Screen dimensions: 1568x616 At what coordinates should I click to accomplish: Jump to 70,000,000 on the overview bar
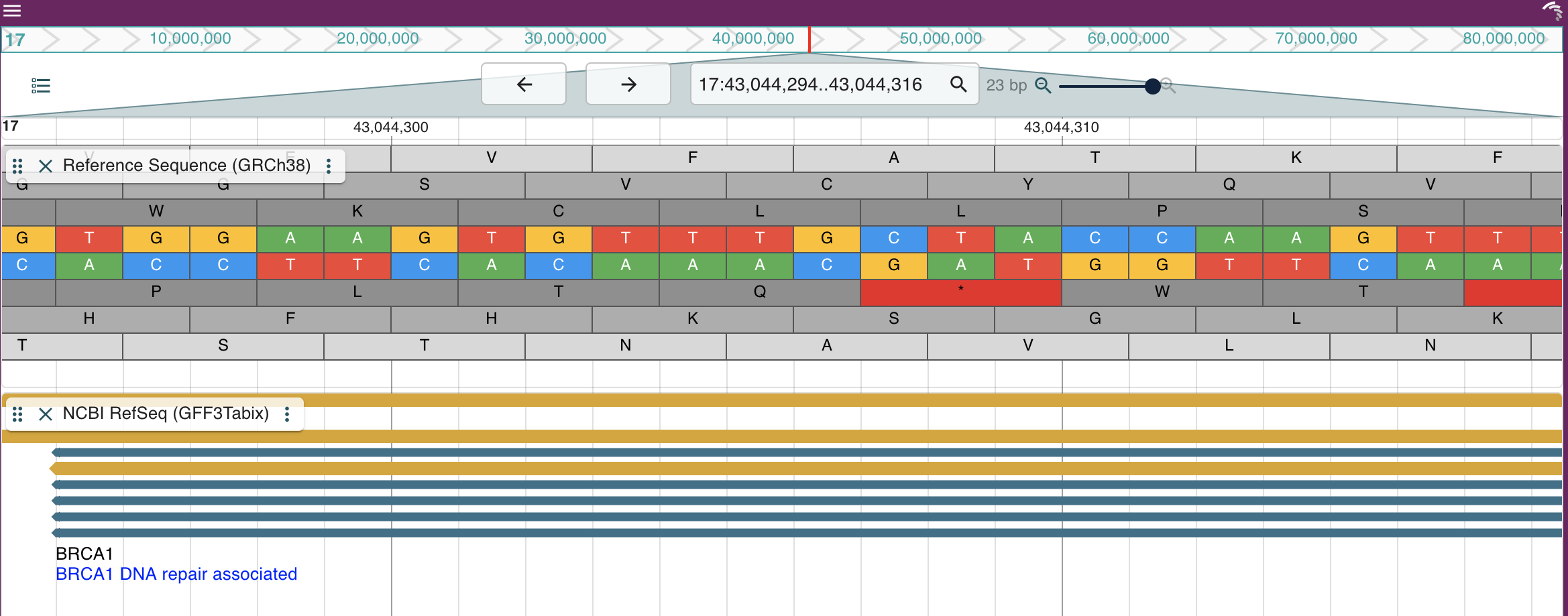coord(1317,39)
